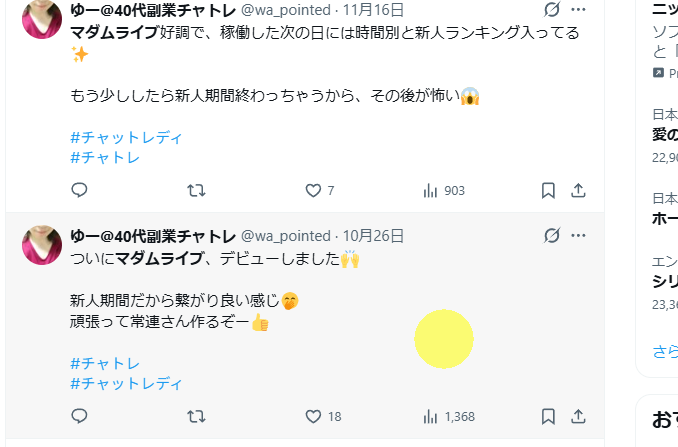Image resolution: width=678 pixels, height=447 pixels.
Task: View analytics showing 1,368 views
Action: pos(432,416)
